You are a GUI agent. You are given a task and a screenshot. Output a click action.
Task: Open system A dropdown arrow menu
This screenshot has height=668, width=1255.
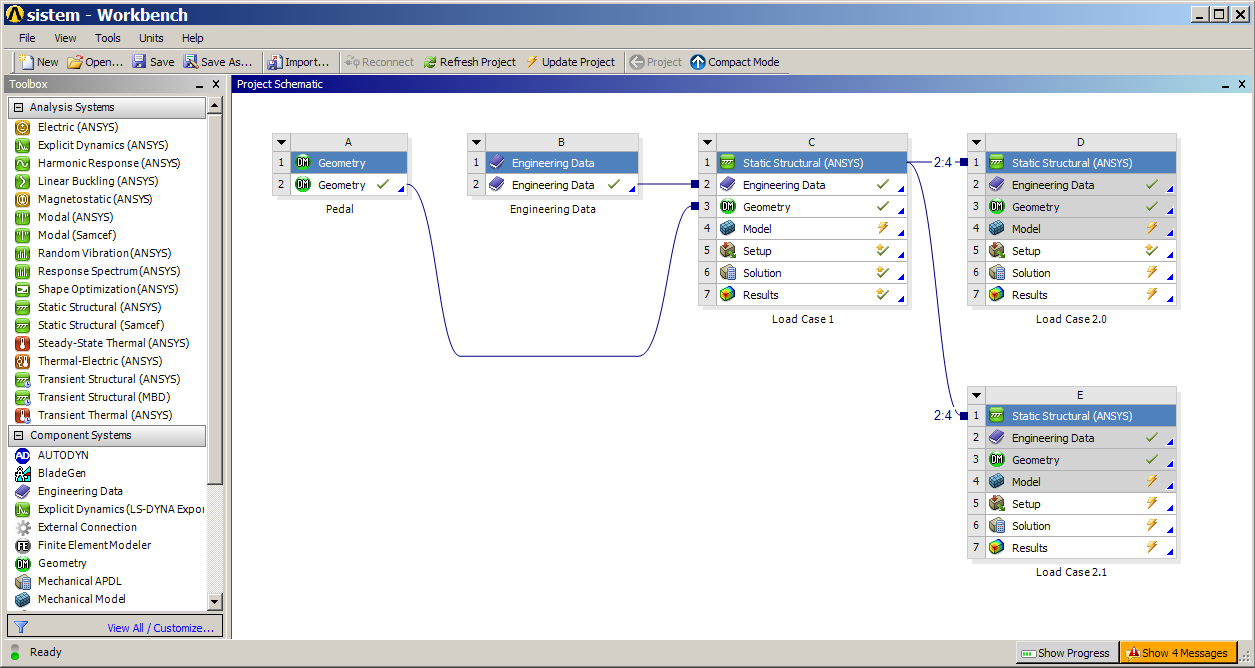(x=281, y=143)
